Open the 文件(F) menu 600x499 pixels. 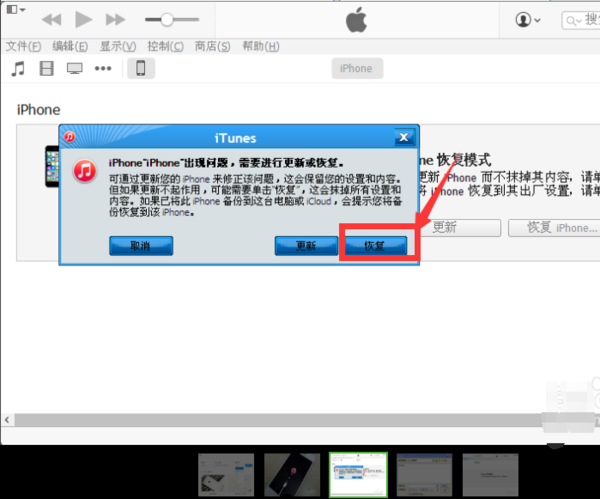click(23, 46)
